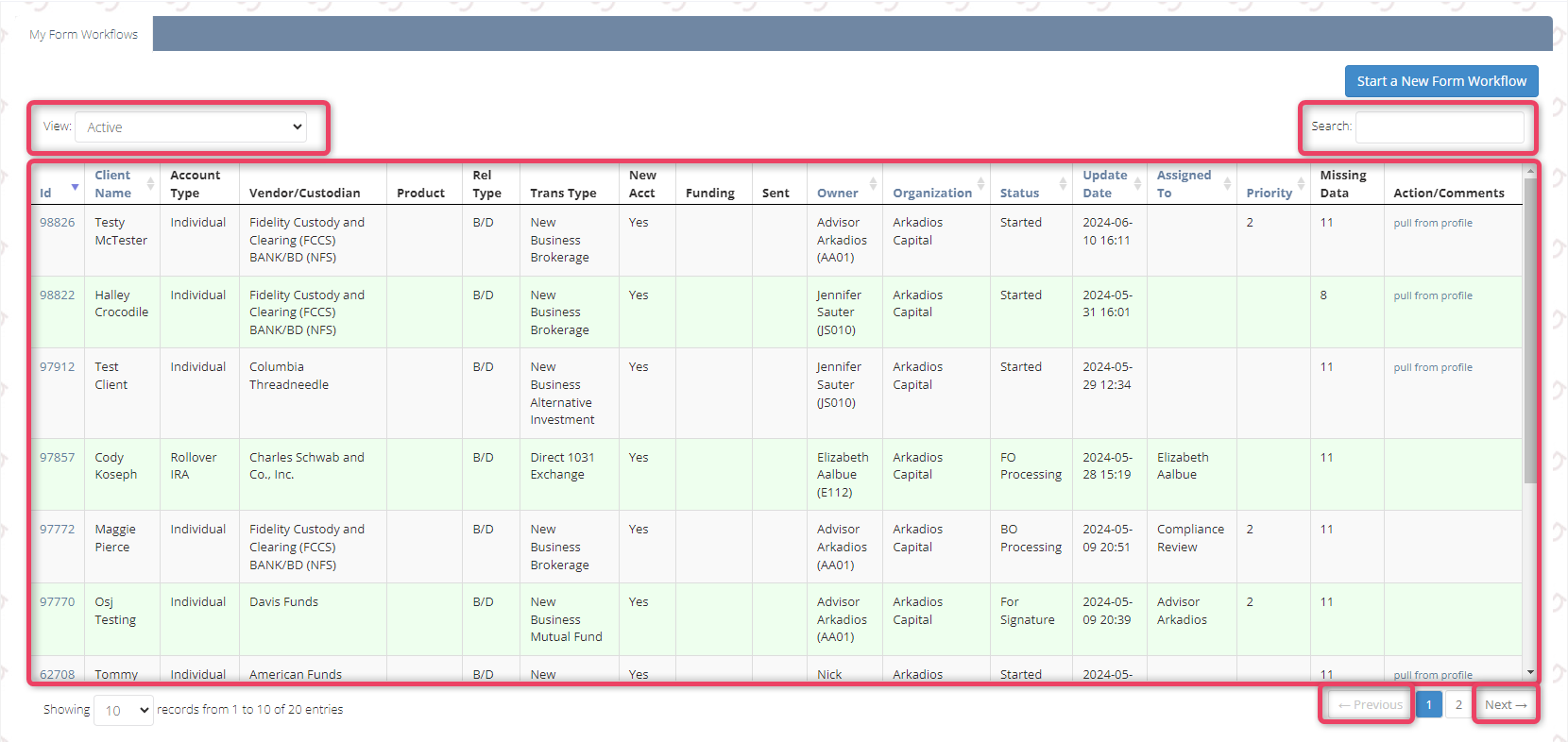Viewport: 1568px width, 742px height.
Task: Click the For Signature status cell
Action: coord(1031,619)
